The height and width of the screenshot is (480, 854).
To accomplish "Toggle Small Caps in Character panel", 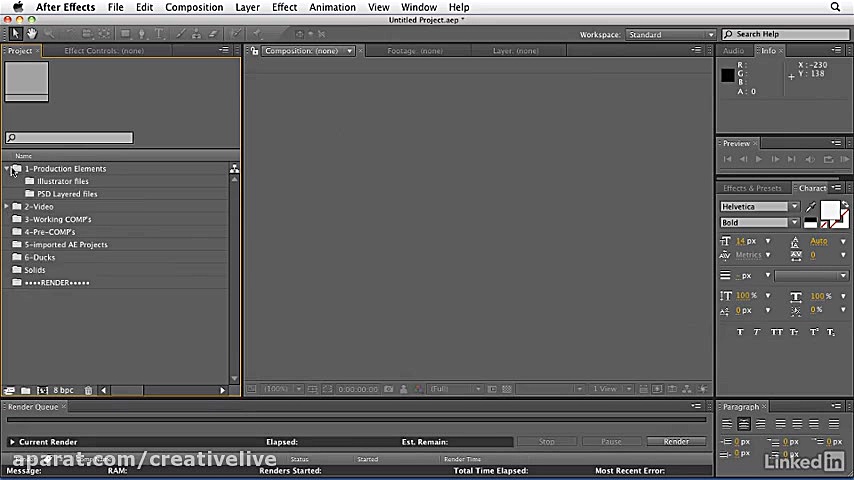I will click(x=794, y=332).
